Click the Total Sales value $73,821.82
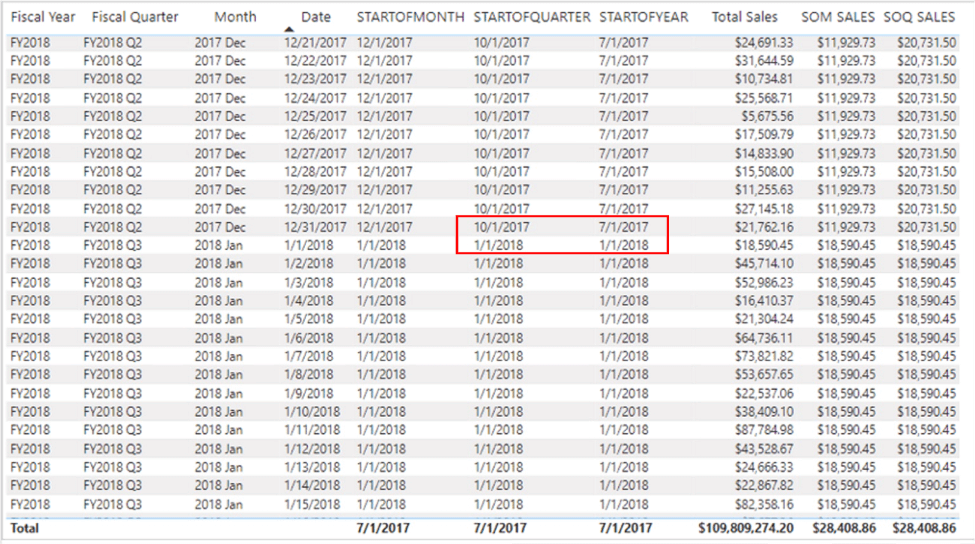975x544 pixels. [764, 356]
